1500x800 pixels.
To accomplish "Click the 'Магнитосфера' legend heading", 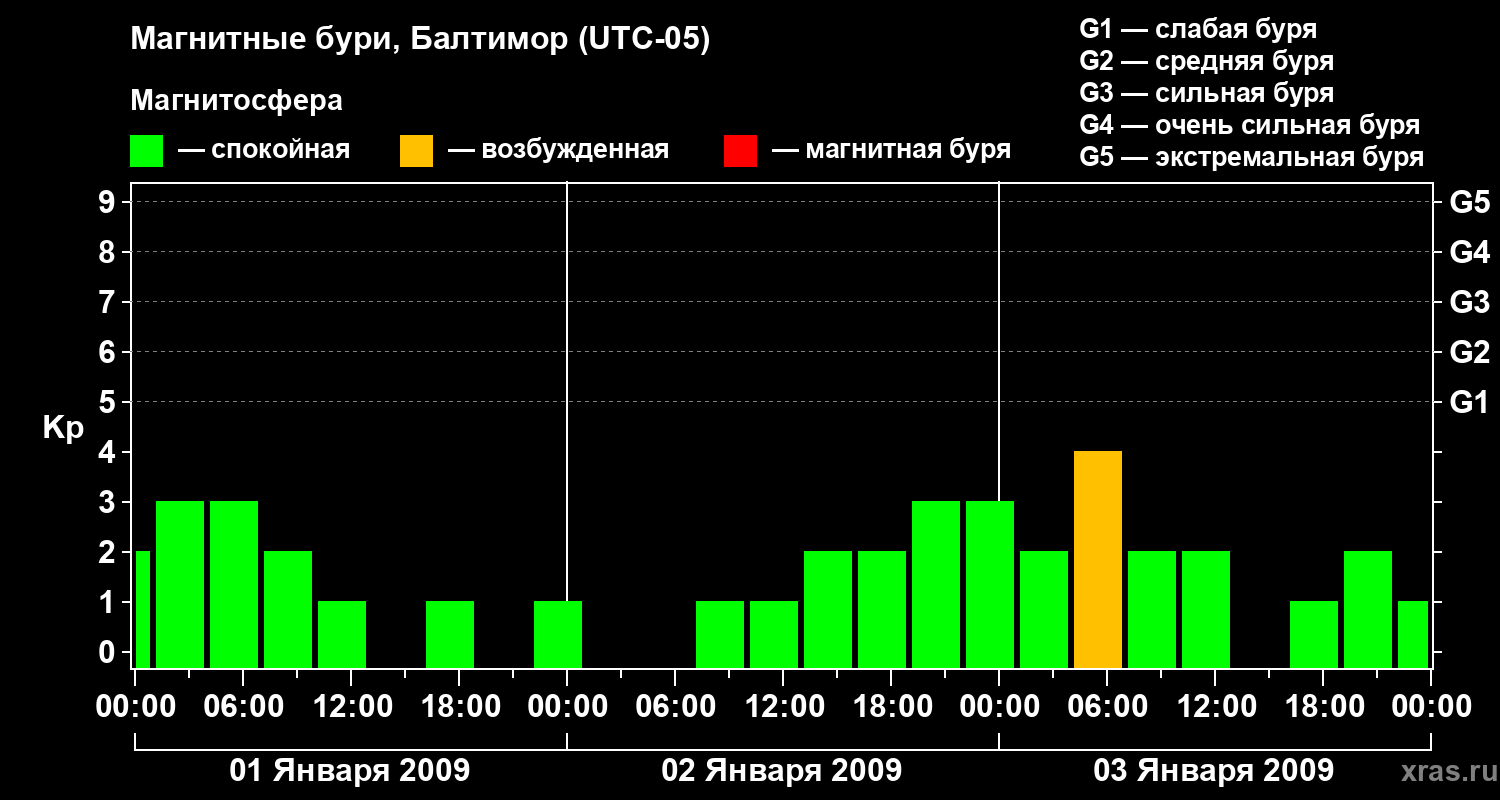I will tap(236, 101).
